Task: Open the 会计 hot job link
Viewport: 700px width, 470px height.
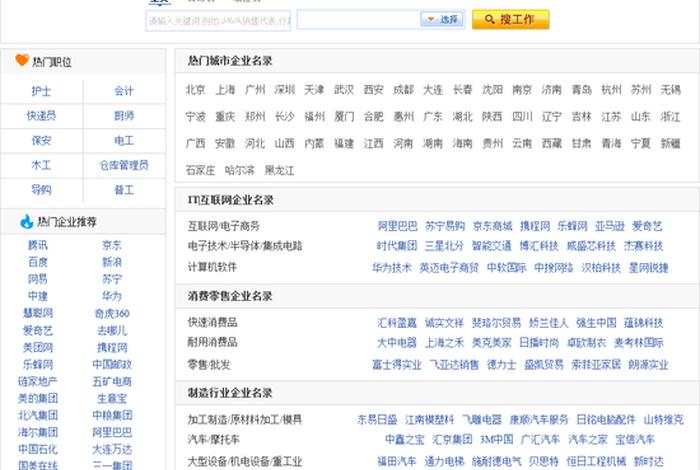Action: (124, 91)
